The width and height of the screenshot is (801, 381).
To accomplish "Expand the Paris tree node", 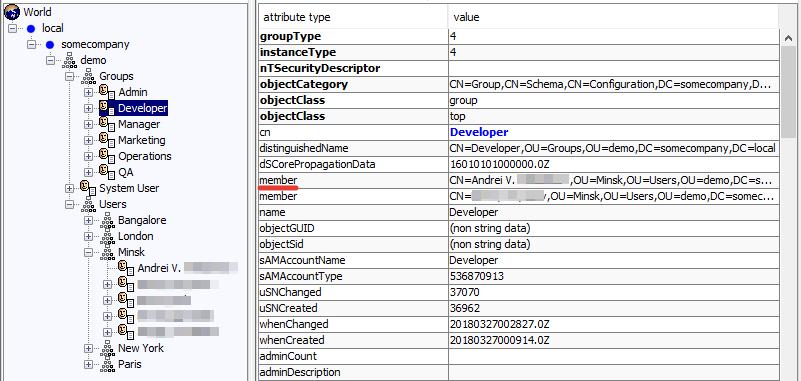I will [x=88, y=365].
